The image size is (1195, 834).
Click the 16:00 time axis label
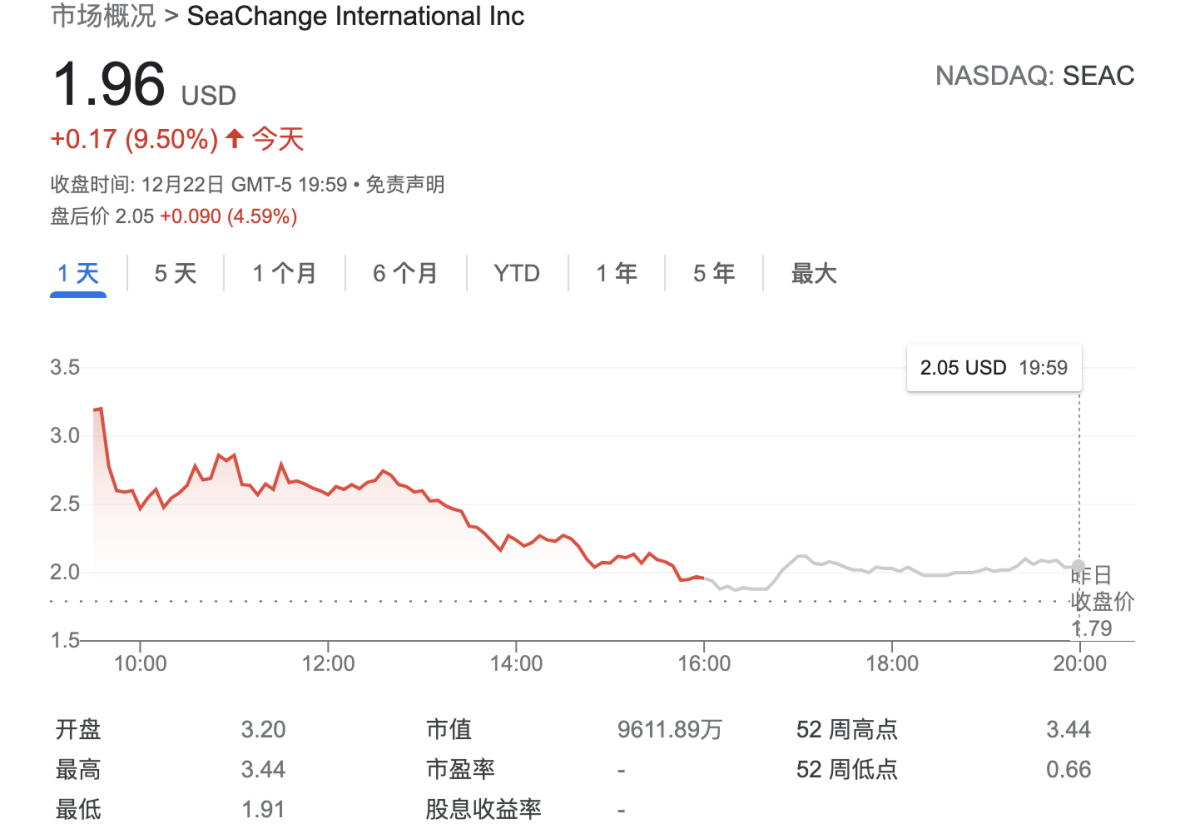coord(704,663)
